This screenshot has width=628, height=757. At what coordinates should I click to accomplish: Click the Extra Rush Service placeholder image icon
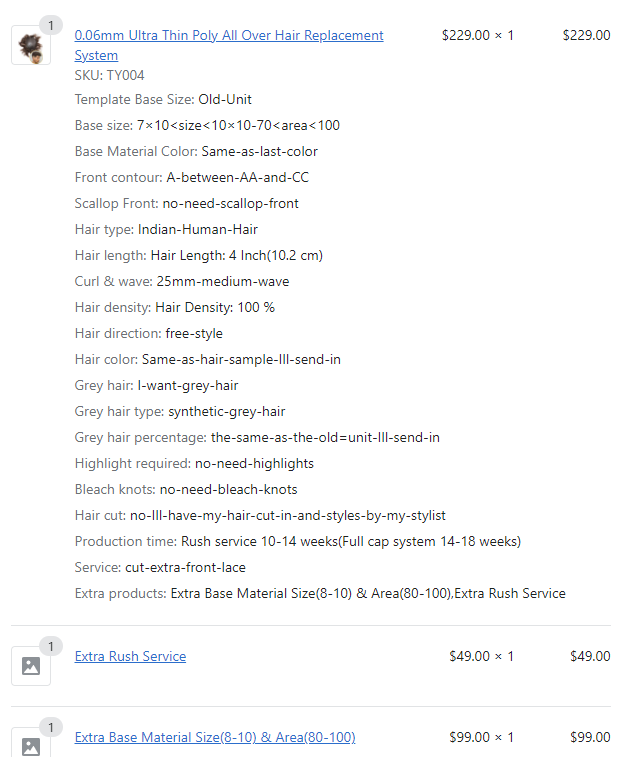tap(31, 666)
